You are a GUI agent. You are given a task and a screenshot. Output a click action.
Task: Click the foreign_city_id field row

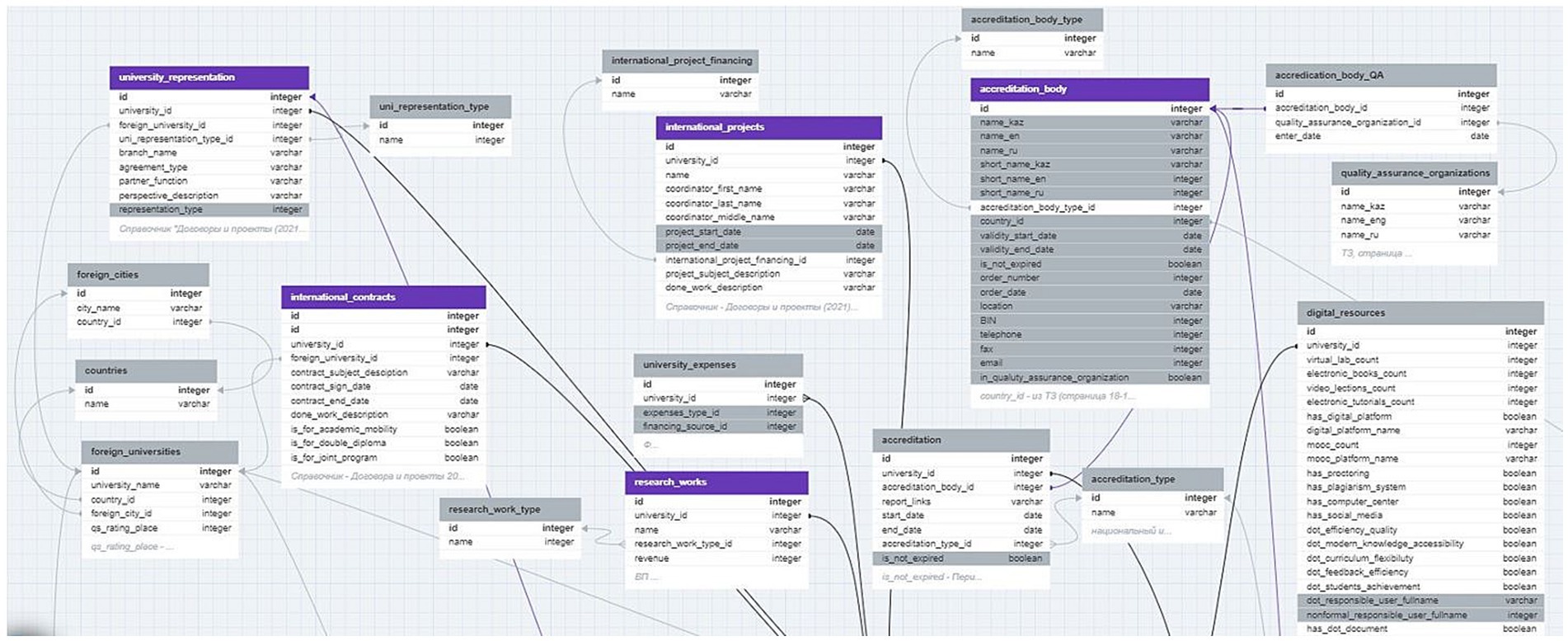click(160, 514)
